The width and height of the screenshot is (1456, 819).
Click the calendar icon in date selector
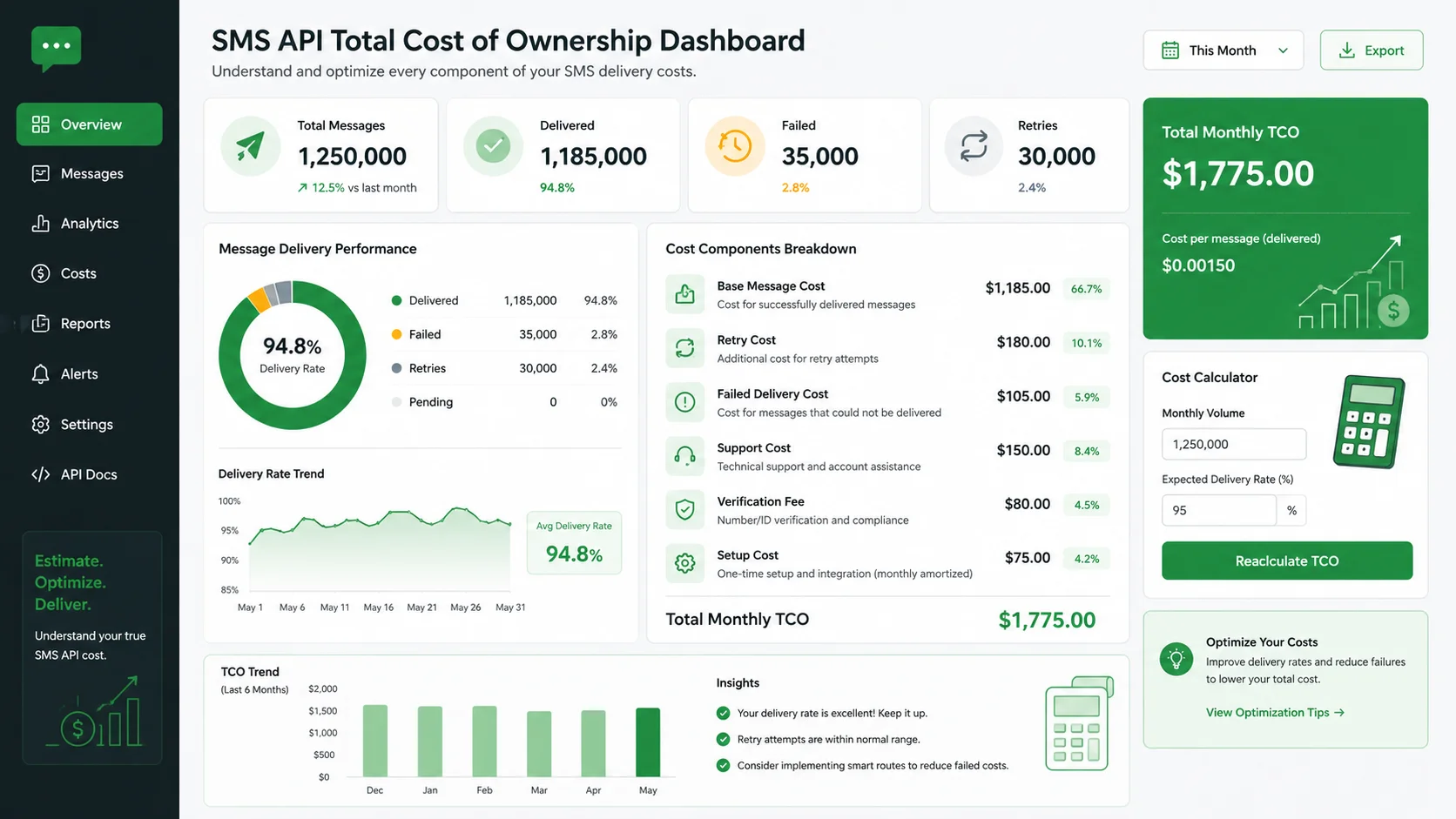click(x=1170, y=50)
